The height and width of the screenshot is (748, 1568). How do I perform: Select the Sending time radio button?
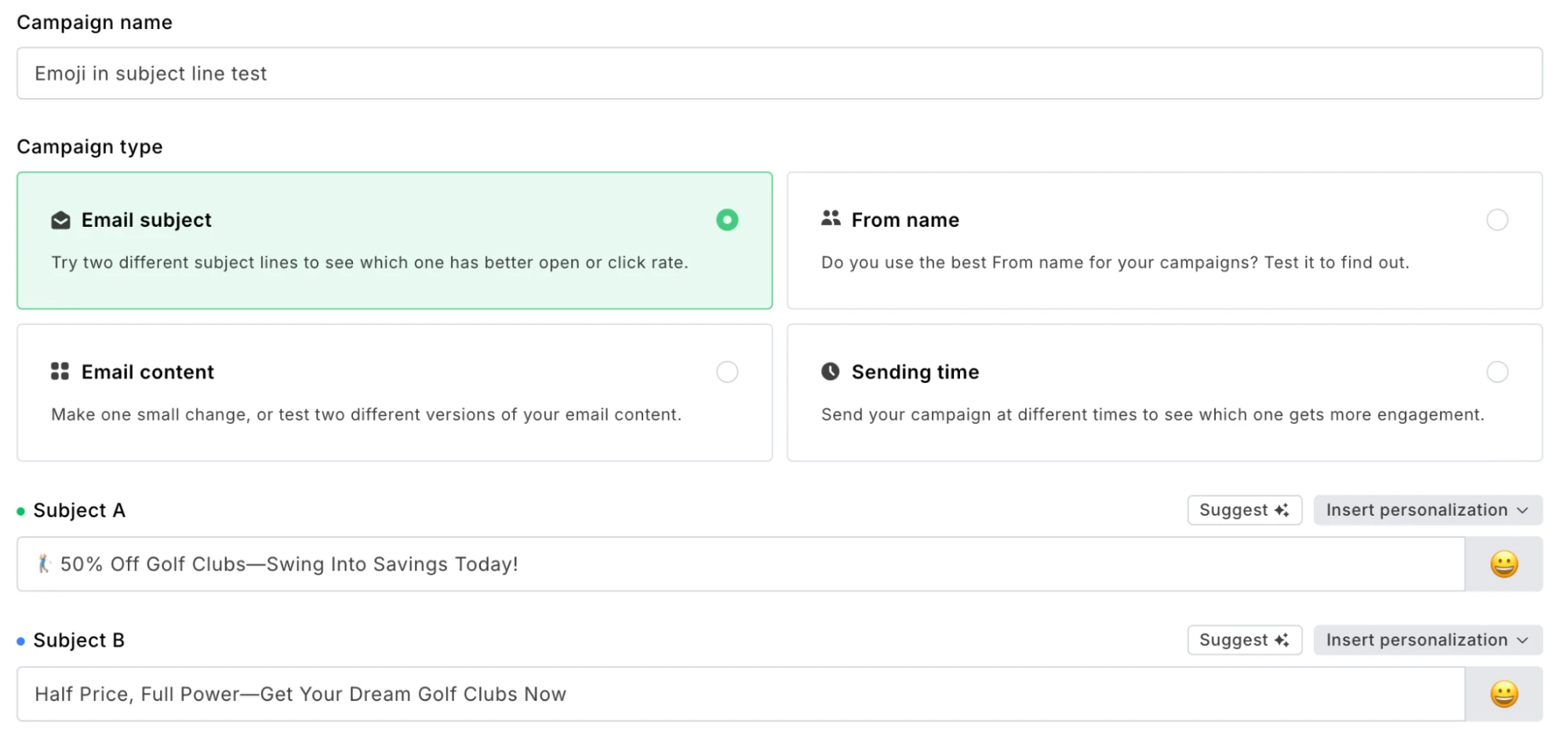point(1497,372)
